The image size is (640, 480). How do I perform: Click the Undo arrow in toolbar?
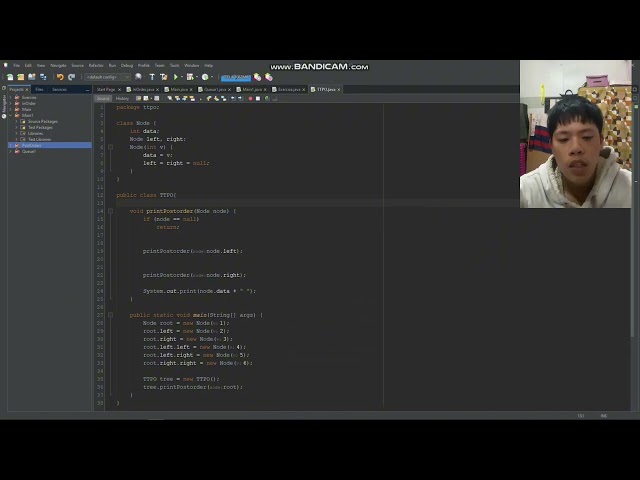coord(60,77)
